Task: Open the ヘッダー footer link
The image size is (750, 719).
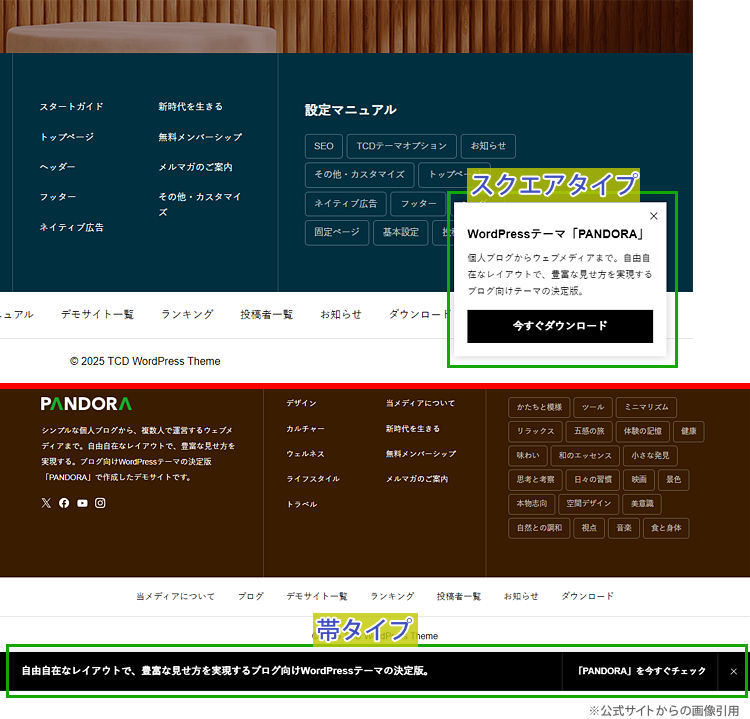Action: pyautogui.click(x=57, y=166)
